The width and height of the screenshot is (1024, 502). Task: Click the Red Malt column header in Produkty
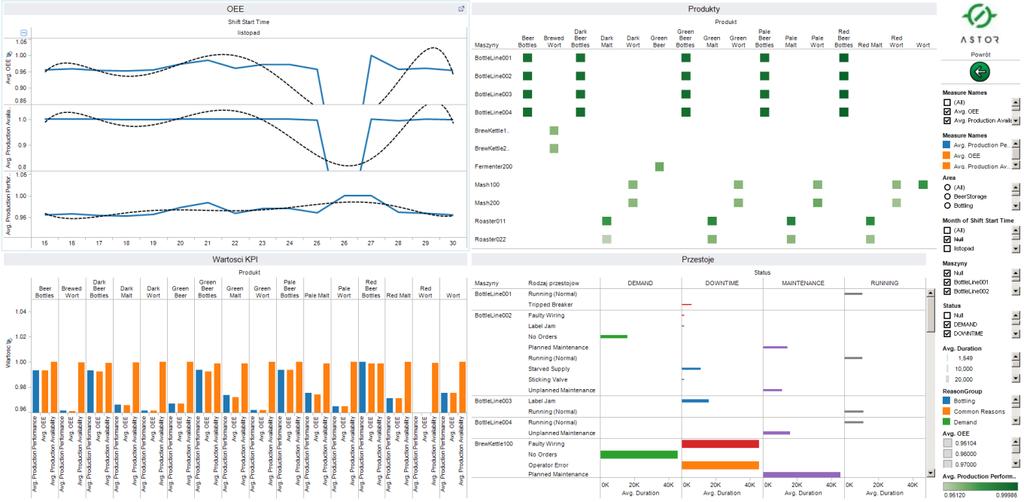pos(870,45)
